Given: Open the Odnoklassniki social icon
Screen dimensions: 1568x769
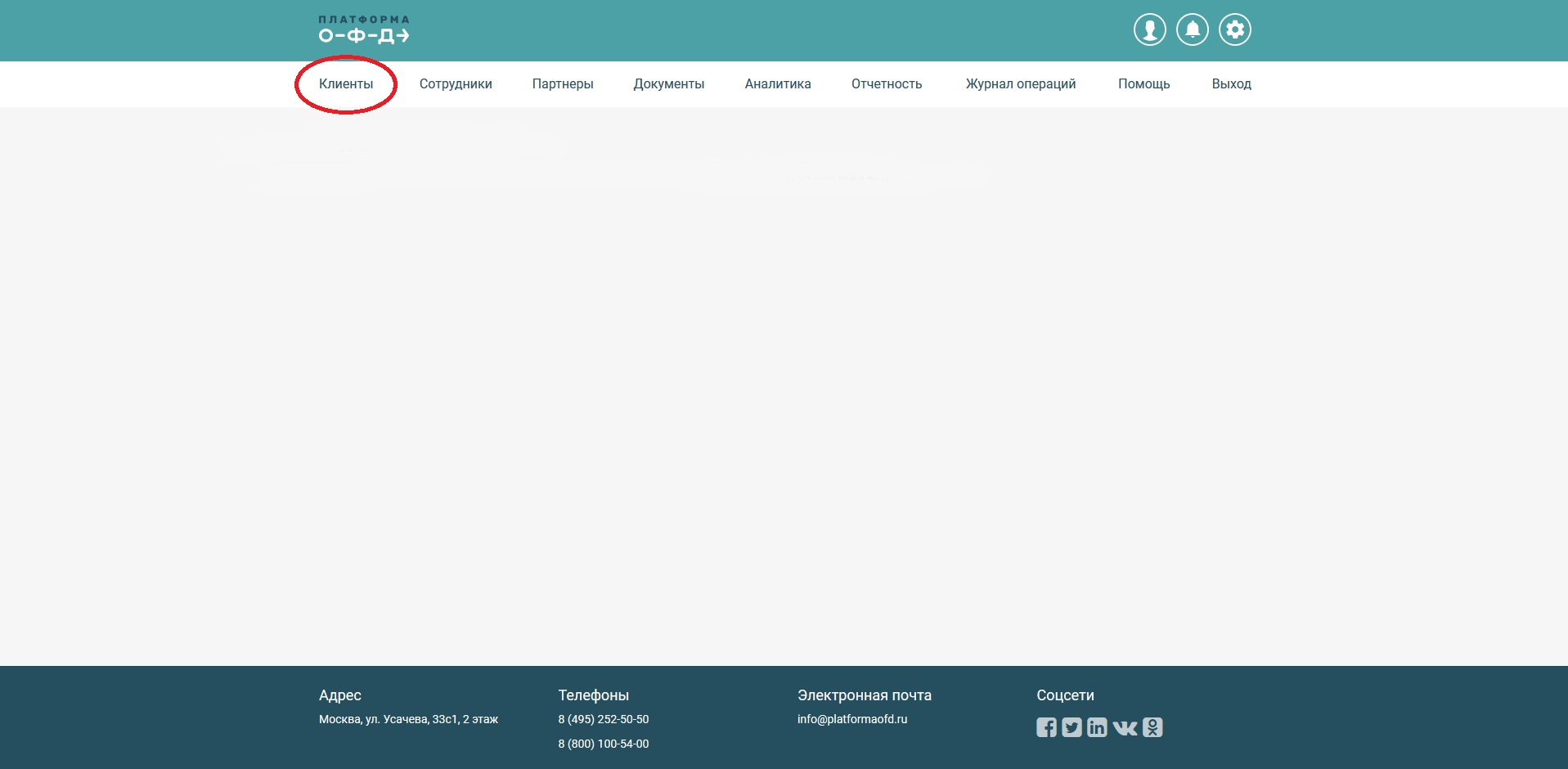Looking at the screenshot, I should pyautogui.click(x=1152, y=727).
